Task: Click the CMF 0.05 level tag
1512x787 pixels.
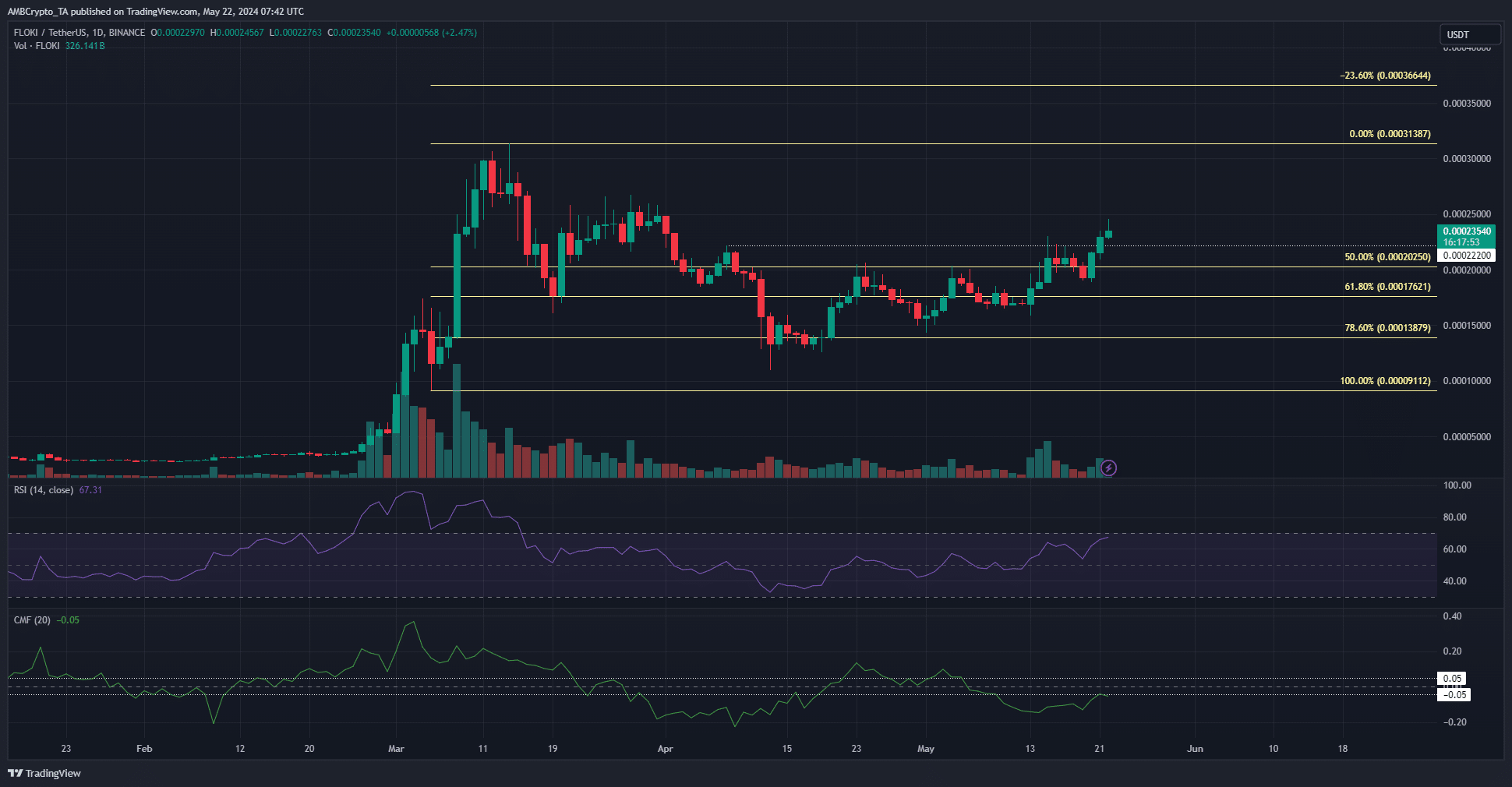Action: 1452,679
